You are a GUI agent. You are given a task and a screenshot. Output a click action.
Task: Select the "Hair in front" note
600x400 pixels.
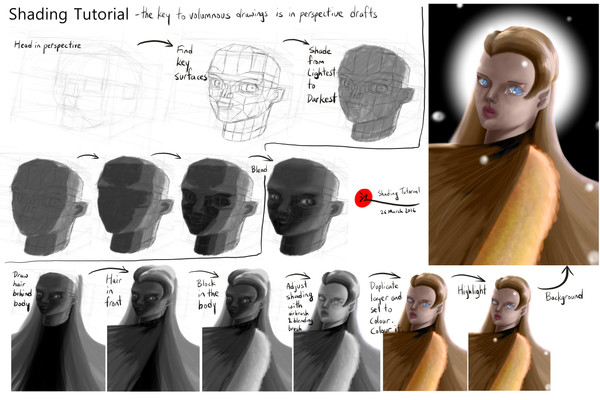114,291
